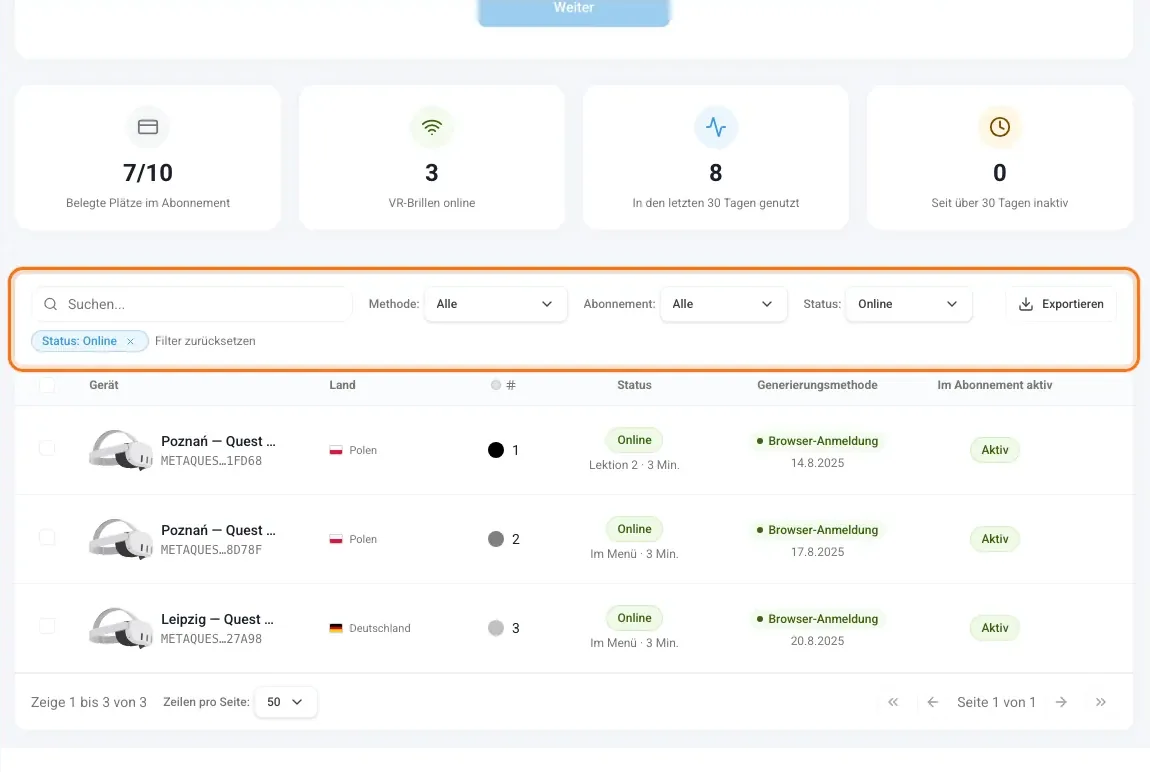Select the checkbox for the METAQUES...8D78F row
1150x772 pixels.
(47, 537)
